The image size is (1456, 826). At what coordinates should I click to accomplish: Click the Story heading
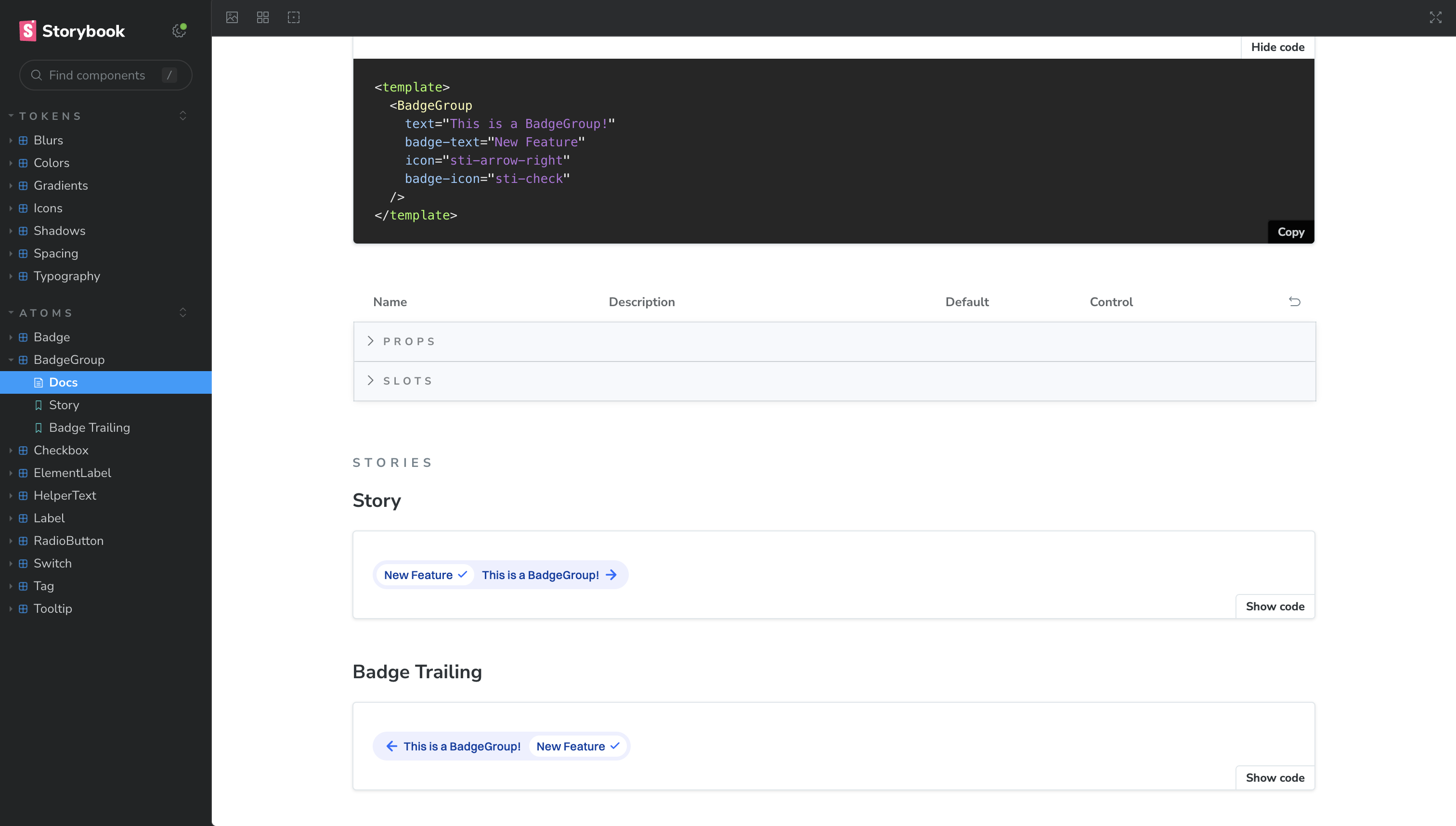[x=377, y=501]
